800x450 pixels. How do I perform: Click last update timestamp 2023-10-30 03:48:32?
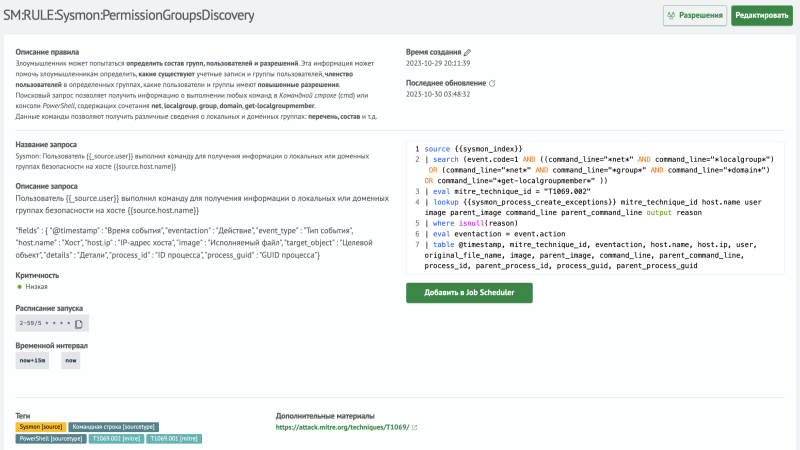coord(438,94)
